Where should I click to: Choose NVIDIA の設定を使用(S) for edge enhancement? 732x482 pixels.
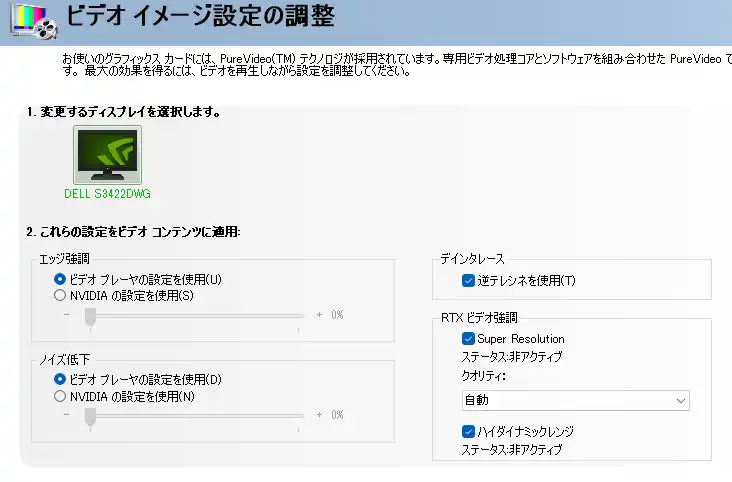tap(60, 296)
